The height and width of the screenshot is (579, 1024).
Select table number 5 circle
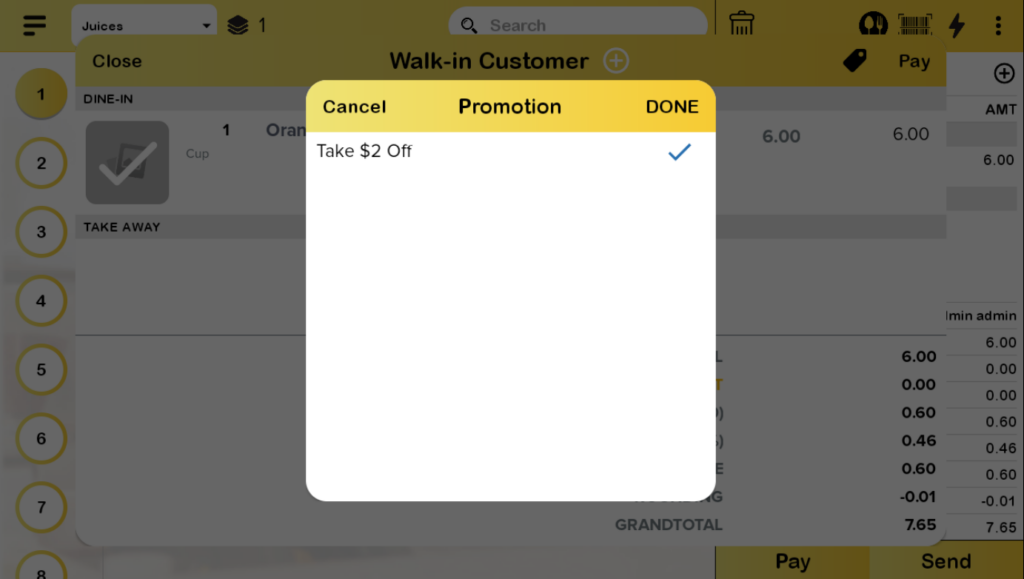[x=41, y=370]
